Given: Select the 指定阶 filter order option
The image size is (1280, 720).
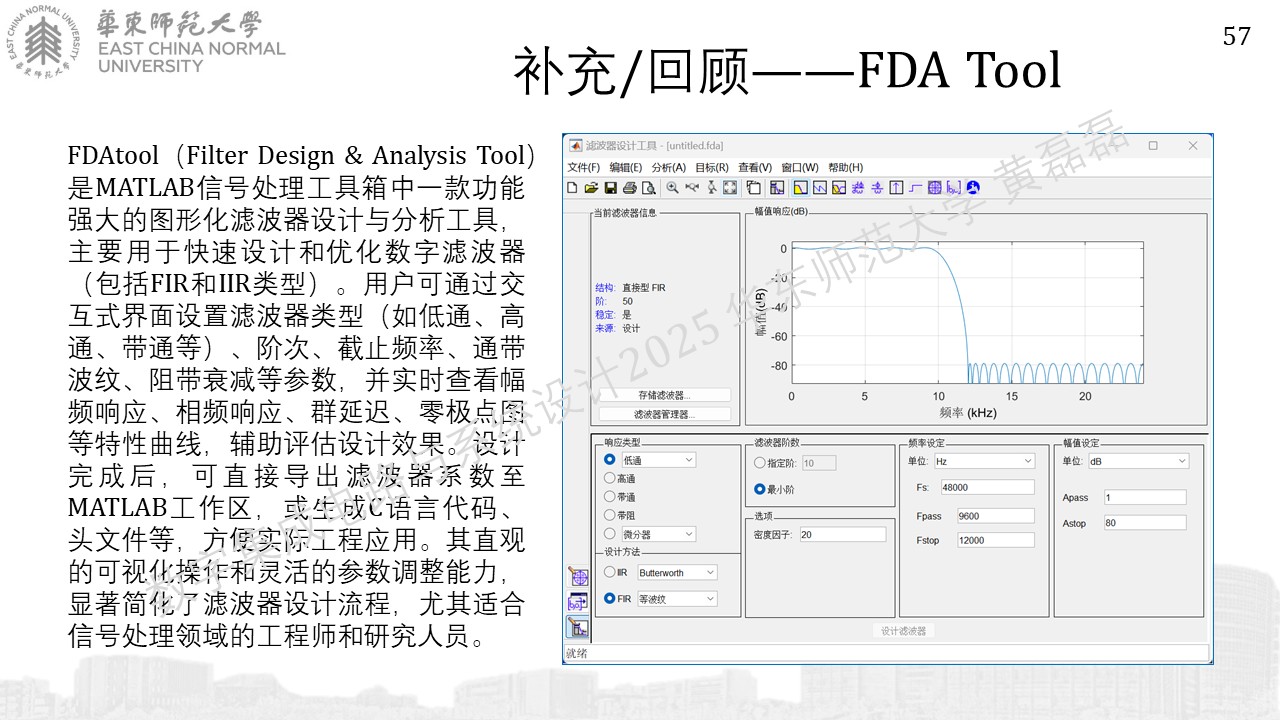Looking at the screenshot, I should pyautogui.click(x=759, y=462).
